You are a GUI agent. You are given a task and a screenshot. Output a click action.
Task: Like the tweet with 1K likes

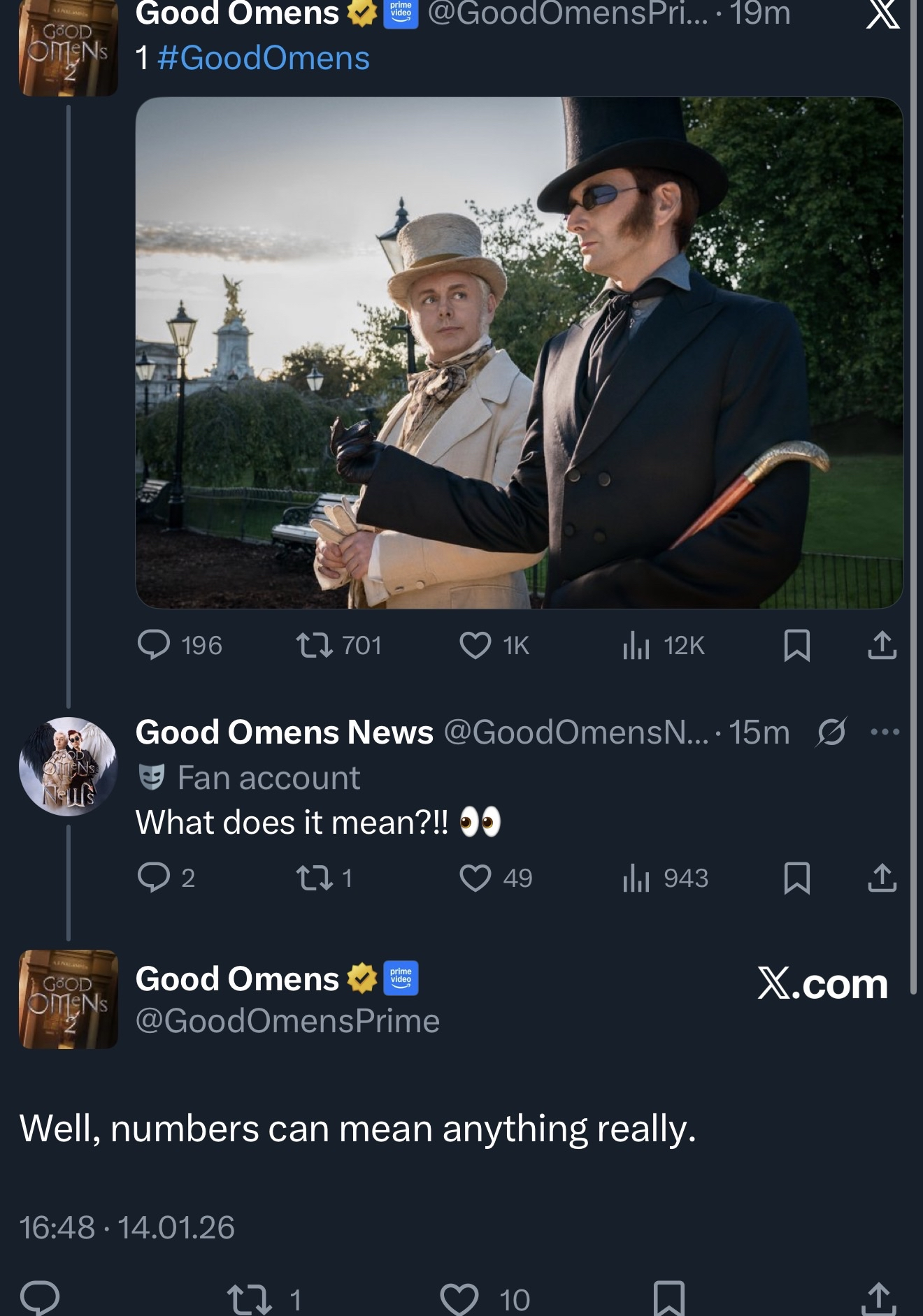pyautogui.click(x=475, y=645)
